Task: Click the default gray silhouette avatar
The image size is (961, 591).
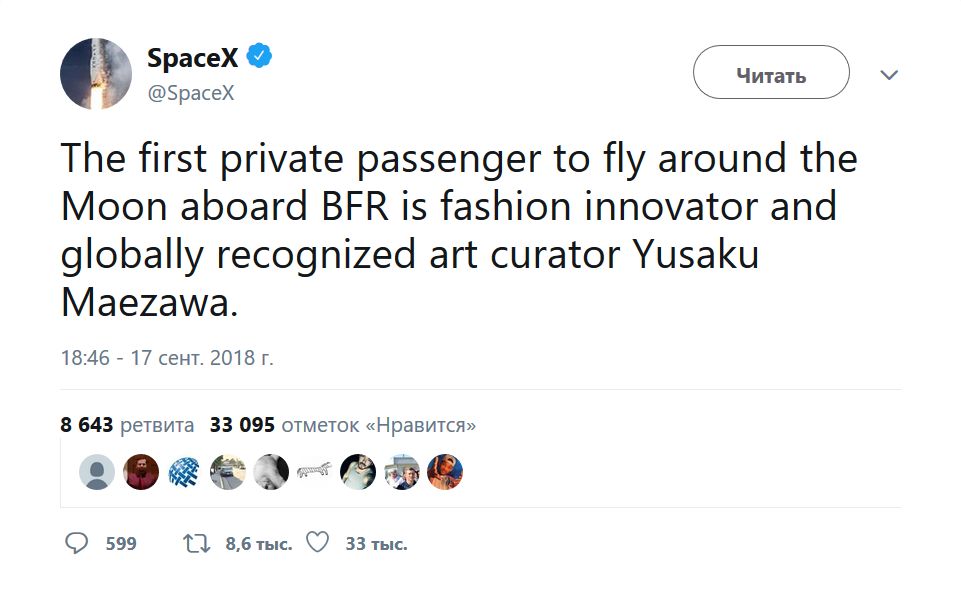Action: coord(97,472)
